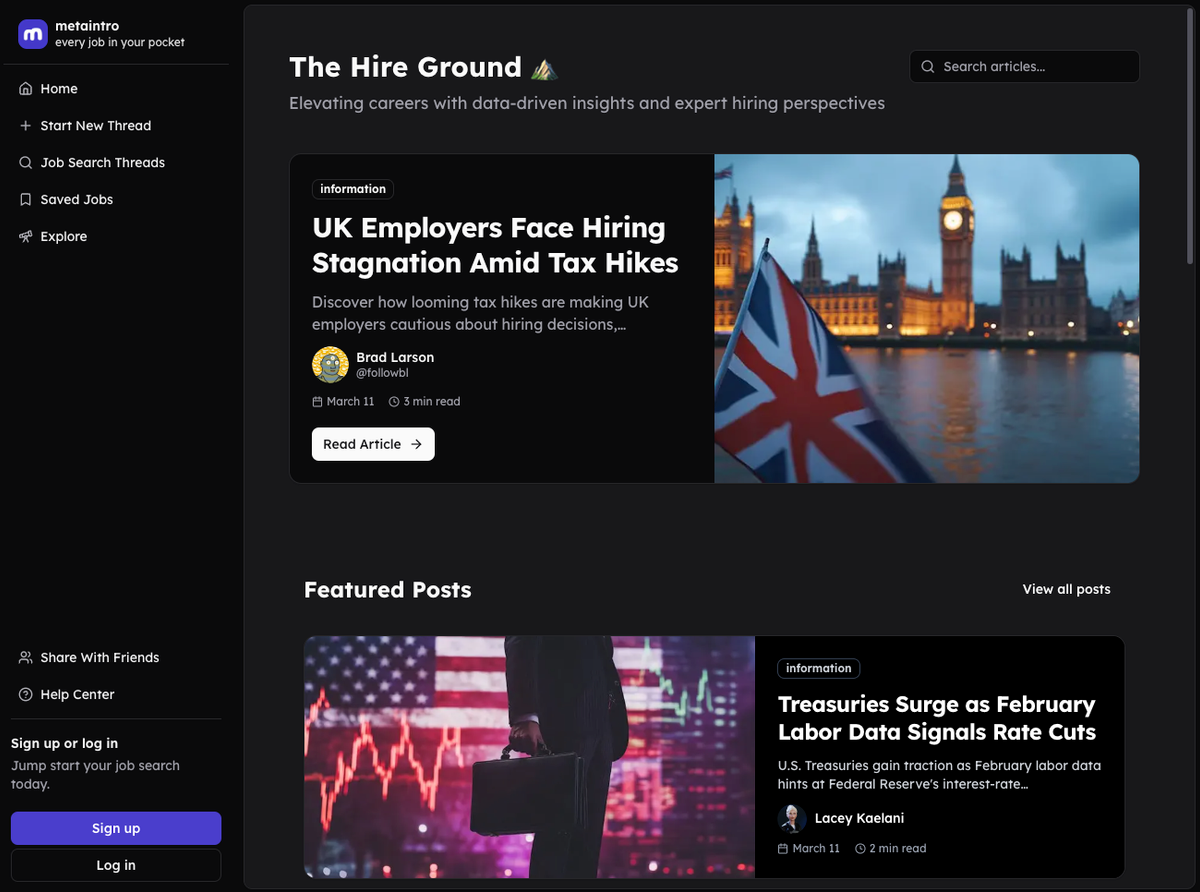The height and width of the screenshot is (892, 1200).
Task: Open the Job Search Threads menu item
Action: tap(102, 163)
